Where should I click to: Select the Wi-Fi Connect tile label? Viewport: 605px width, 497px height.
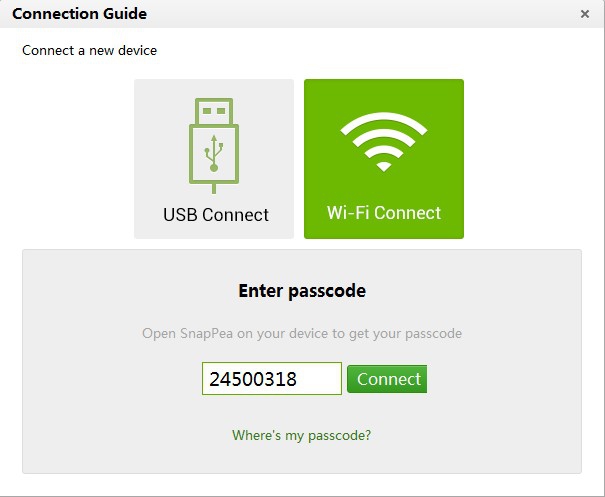[x=384, y=213]
